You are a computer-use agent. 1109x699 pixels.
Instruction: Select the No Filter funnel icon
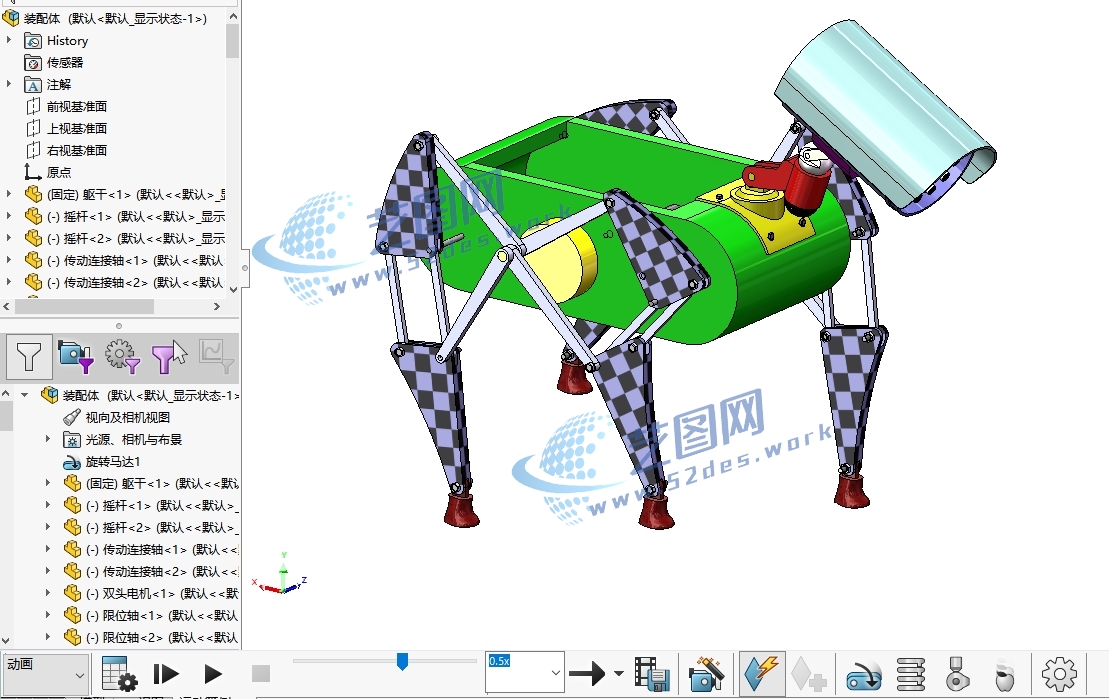pos(29,357)
